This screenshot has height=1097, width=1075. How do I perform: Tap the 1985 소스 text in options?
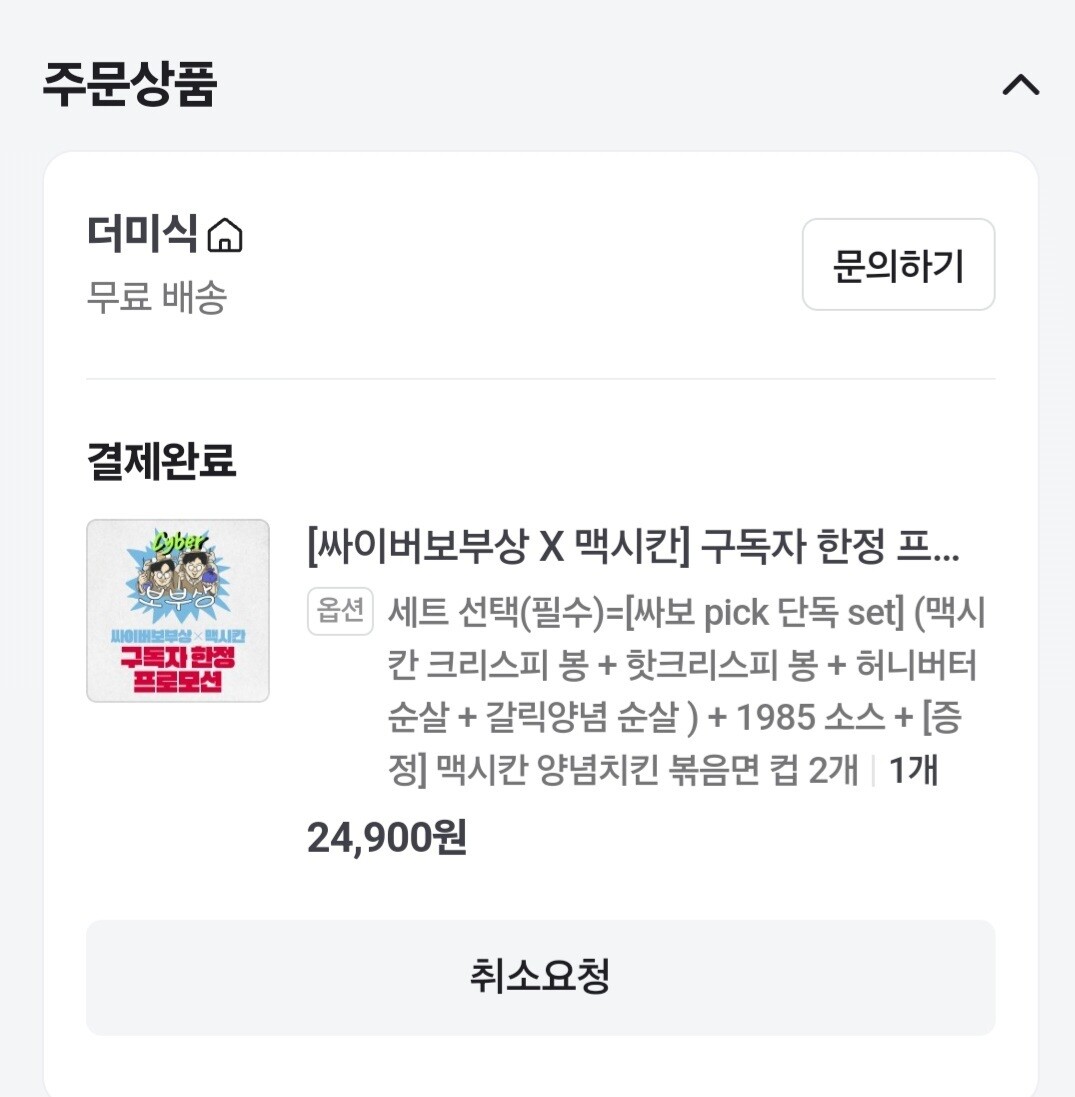coord(811,718)
